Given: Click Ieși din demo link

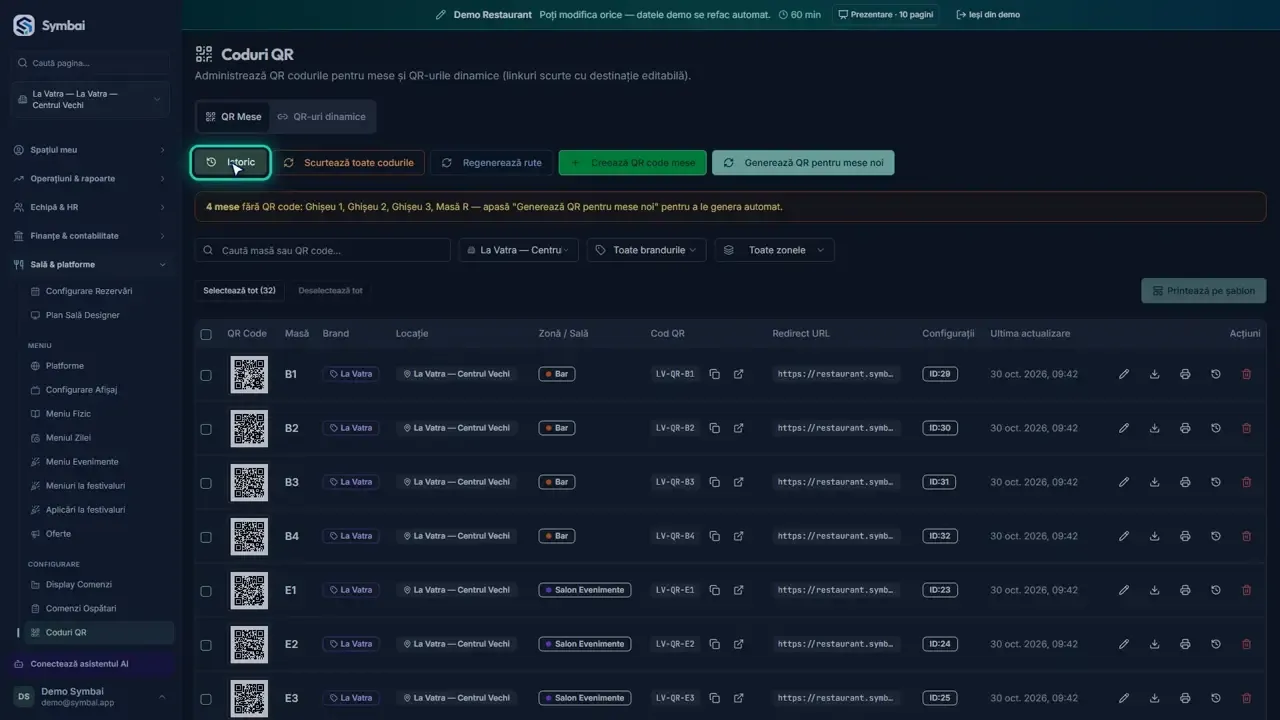Looking at the screenshot, I should (x=988, y=15).
